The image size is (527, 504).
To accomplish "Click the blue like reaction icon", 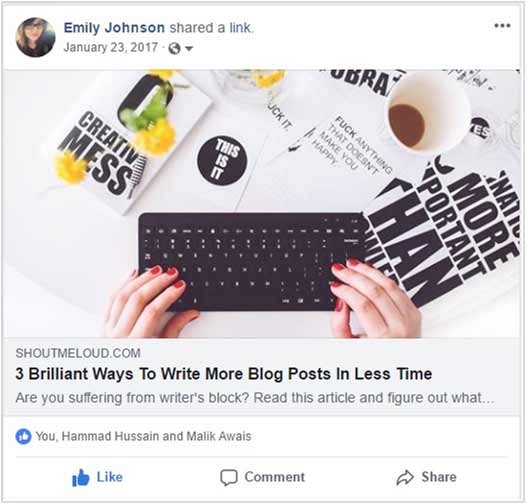I will (x=23, y=436).
